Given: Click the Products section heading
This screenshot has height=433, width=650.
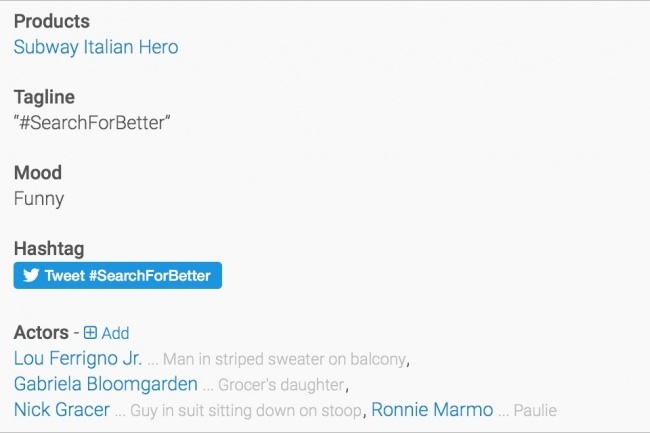Looking at the screenshot, I should click(52, 21).
